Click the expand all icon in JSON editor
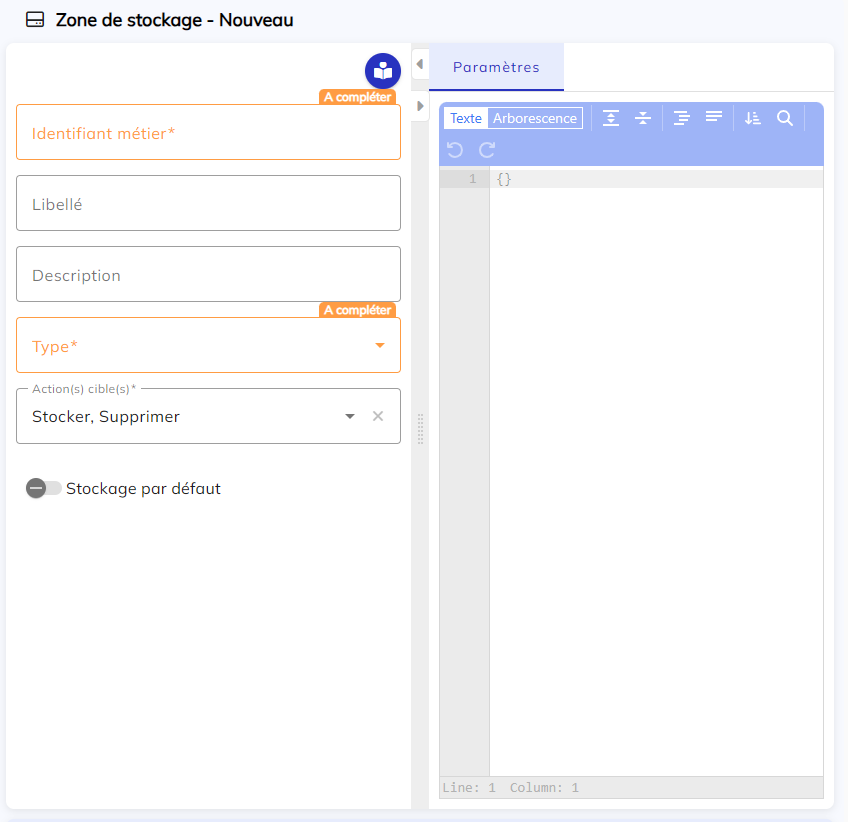This screenshot has height=822, width=848. click(x=611, y=118)
